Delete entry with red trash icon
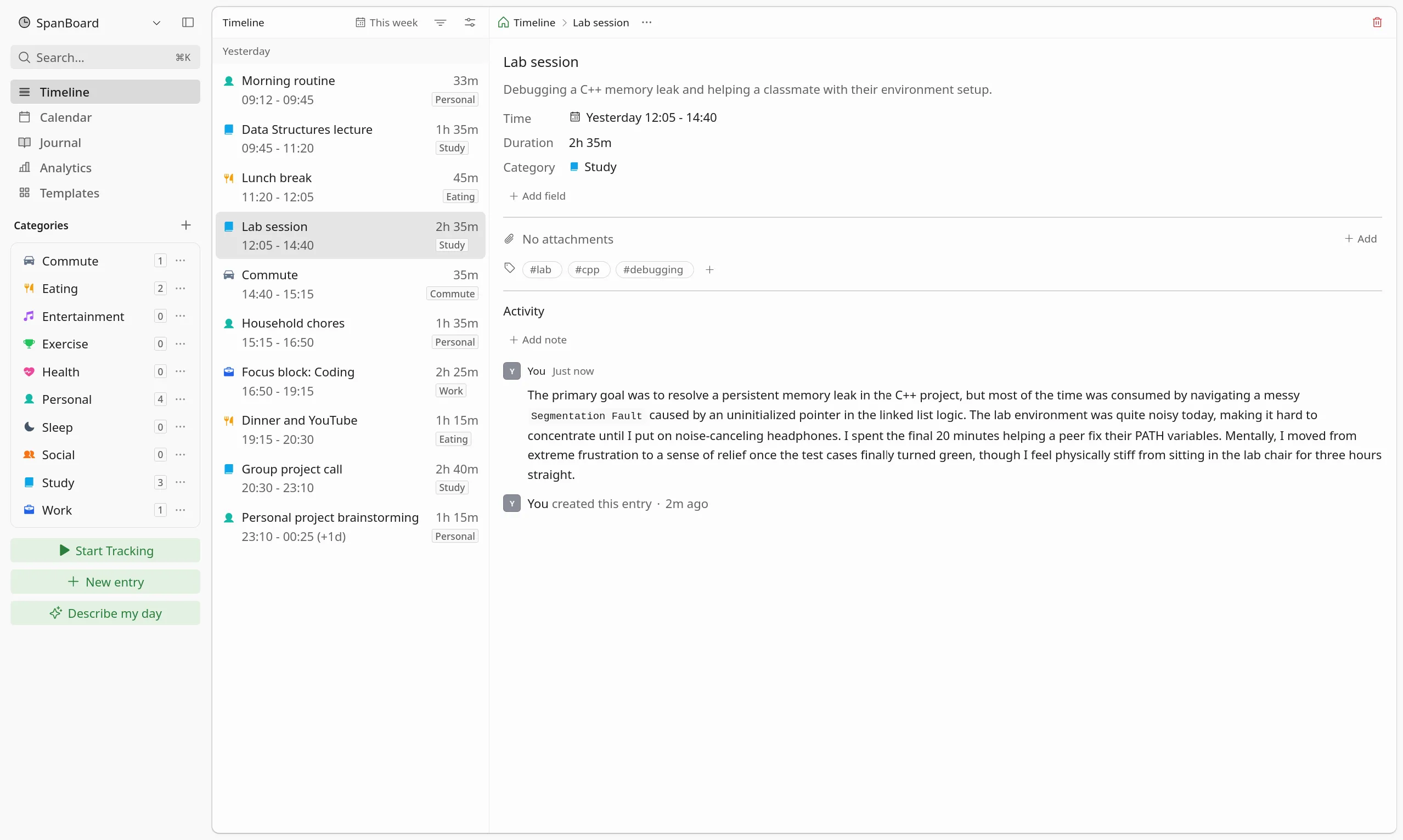 click(1377, 22)
